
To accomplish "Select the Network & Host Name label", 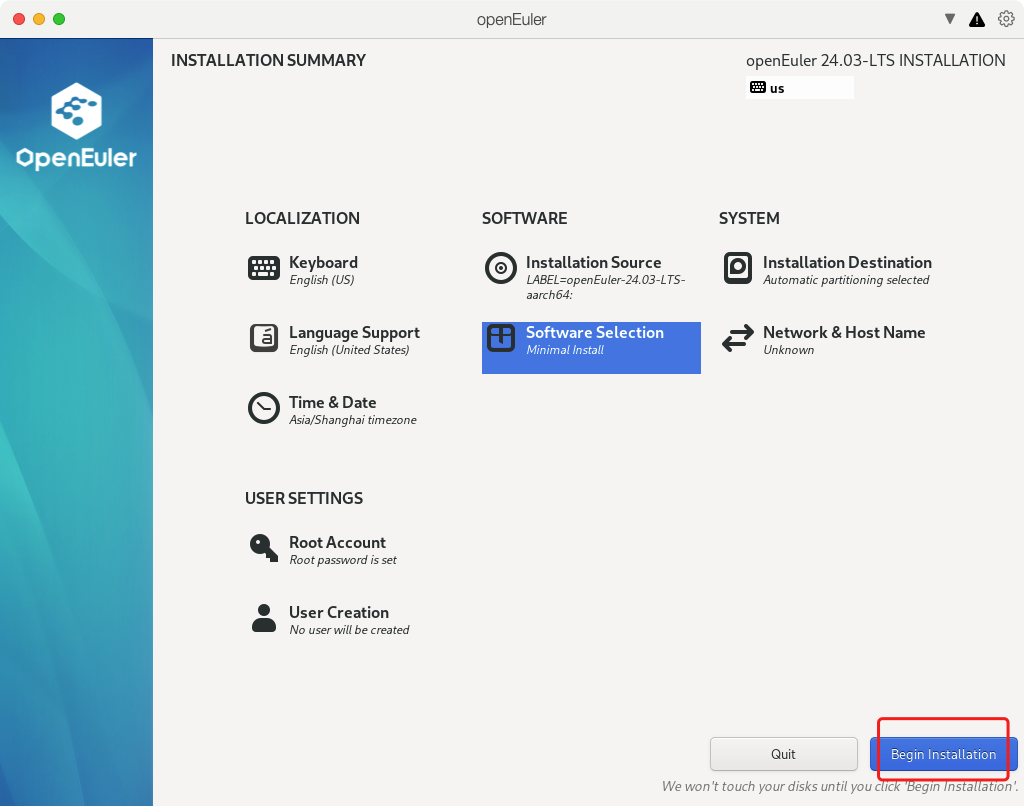I will pyautogui.click(x=843, y=332).
